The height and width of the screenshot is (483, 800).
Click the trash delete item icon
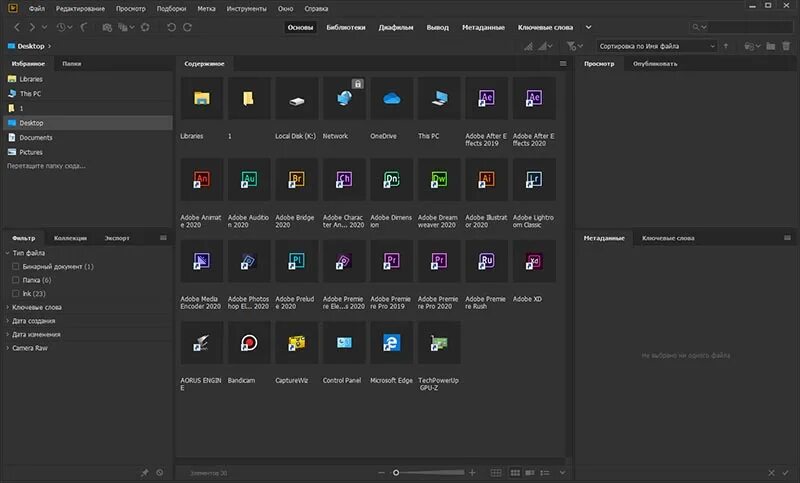tap(786, 46)
